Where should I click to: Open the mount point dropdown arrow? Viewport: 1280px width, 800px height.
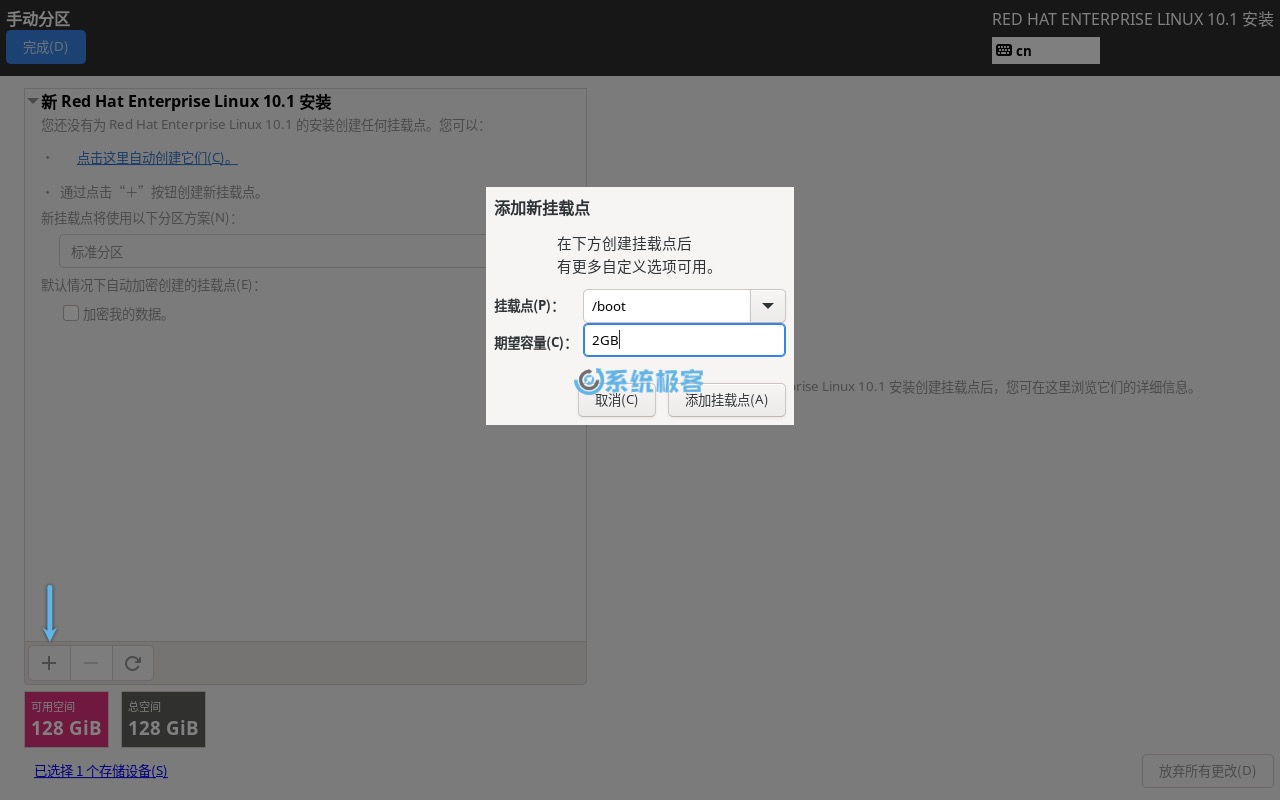click(x=767, y=306)
